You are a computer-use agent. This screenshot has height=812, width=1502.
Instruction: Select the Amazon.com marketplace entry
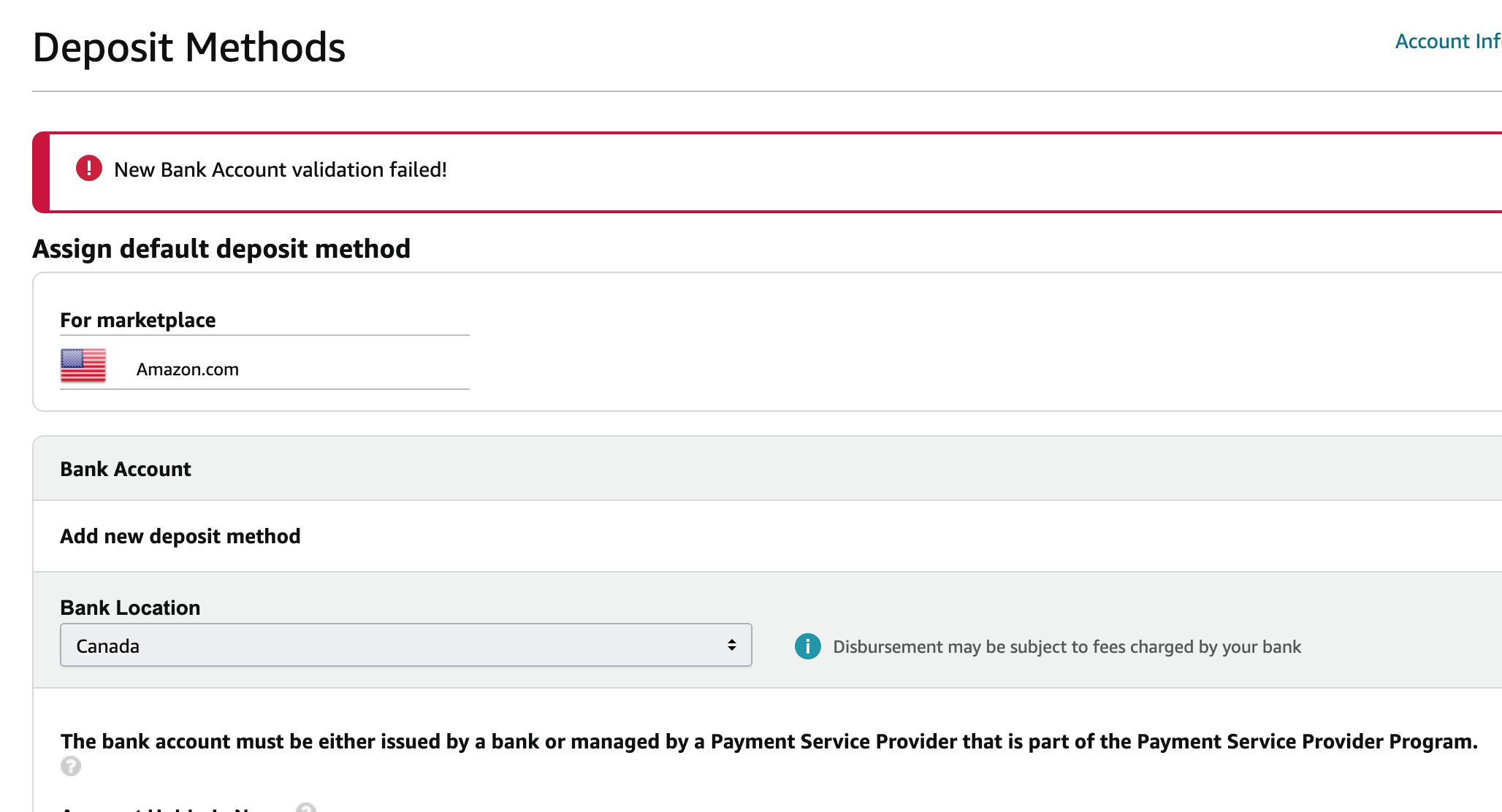188,369
